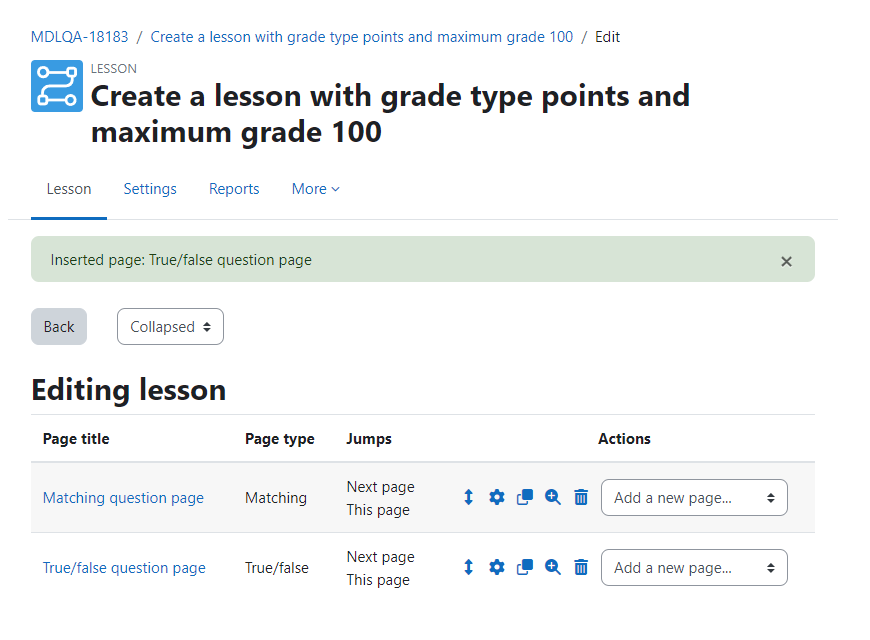Expand the More menu
Viewport: 870px width, 640px height.
point(316,189)
